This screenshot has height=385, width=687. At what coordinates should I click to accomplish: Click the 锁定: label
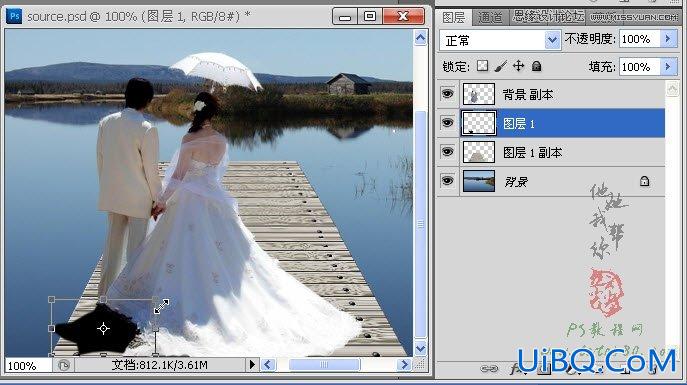click(x=456, y=67)
